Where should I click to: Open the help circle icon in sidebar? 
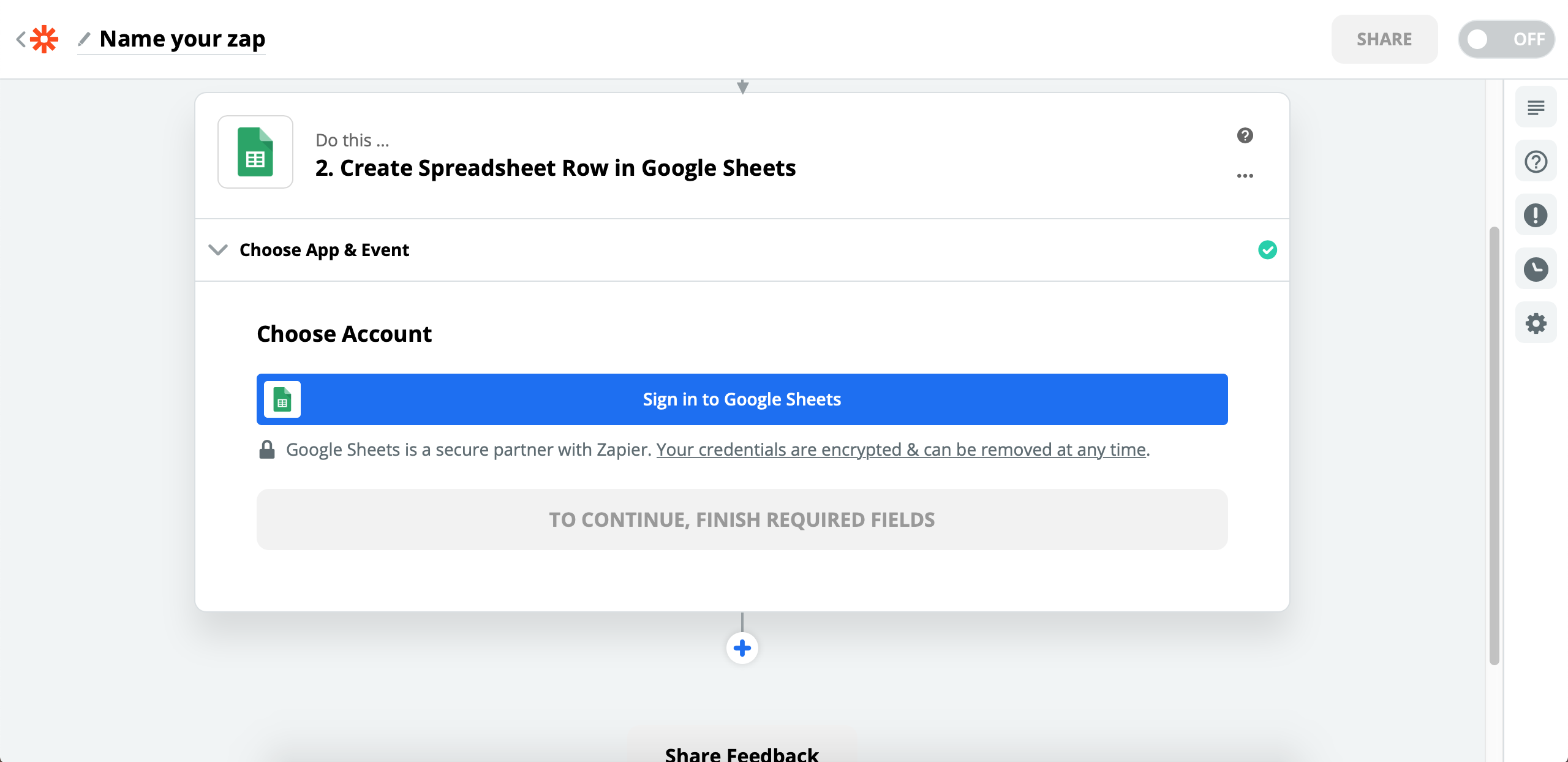point(1536,162)
